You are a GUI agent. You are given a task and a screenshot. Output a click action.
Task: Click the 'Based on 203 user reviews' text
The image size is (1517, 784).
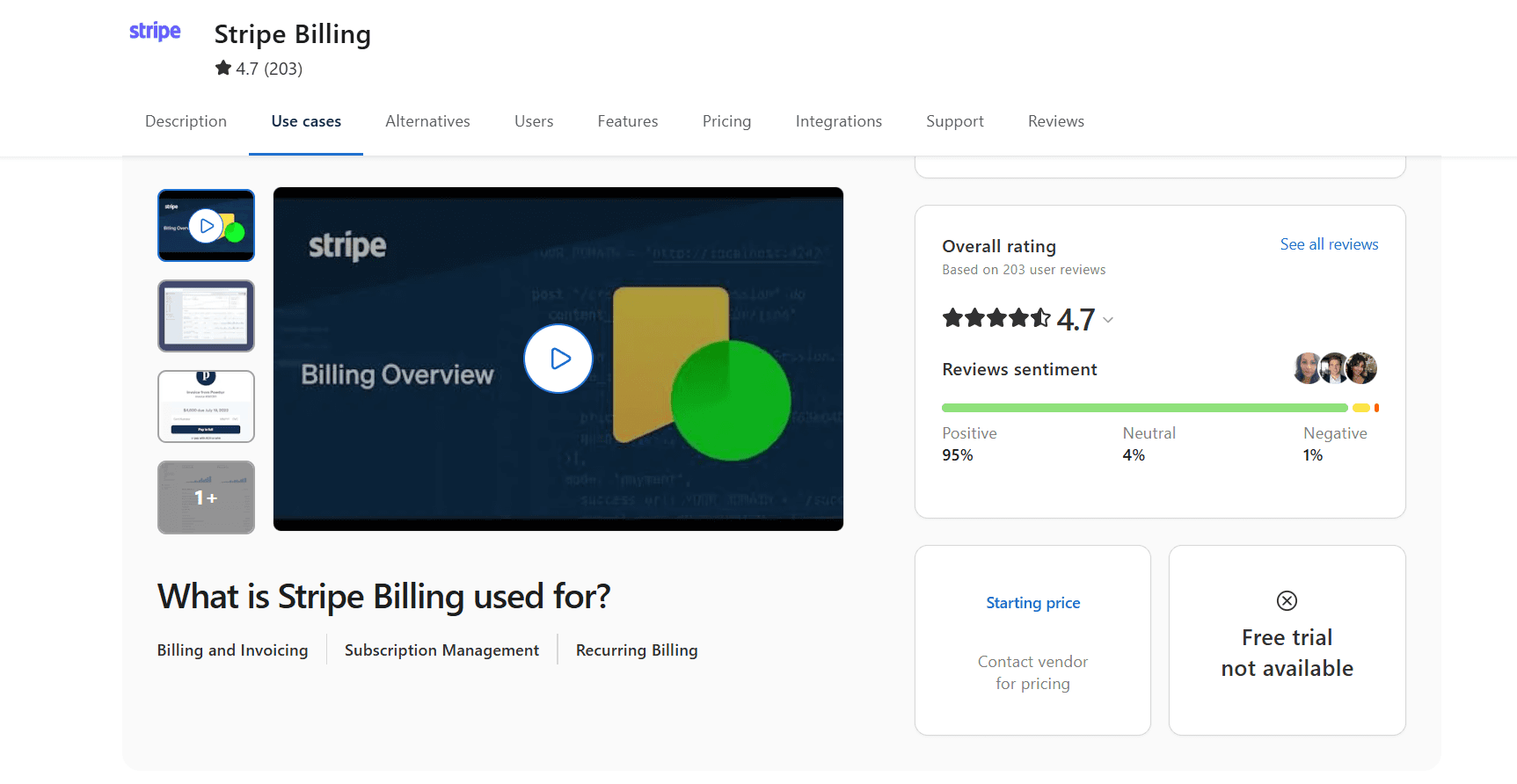click(x=1024, y=270)
